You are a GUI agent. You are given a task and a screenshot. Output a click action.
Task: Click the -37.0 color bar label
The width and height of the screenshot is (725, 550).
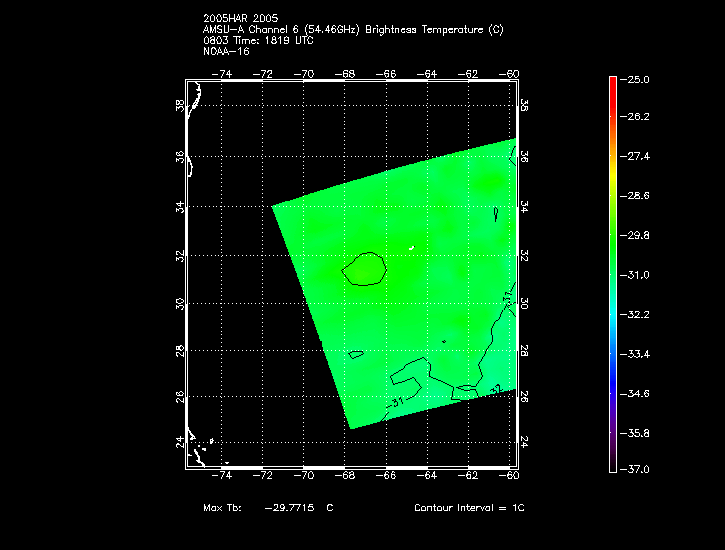(x=638, y=469)
